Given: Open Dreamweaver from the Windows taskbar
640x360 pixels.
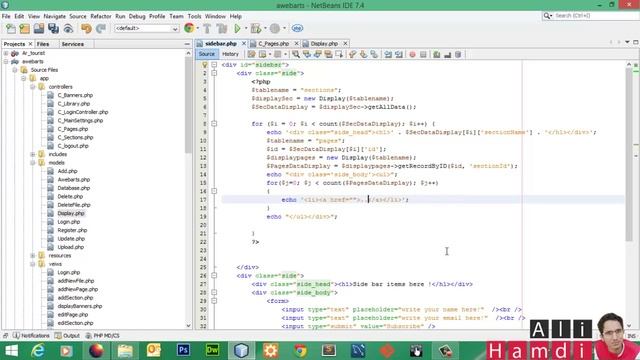Looking at the screenshot, I should [x=212, y=351].
